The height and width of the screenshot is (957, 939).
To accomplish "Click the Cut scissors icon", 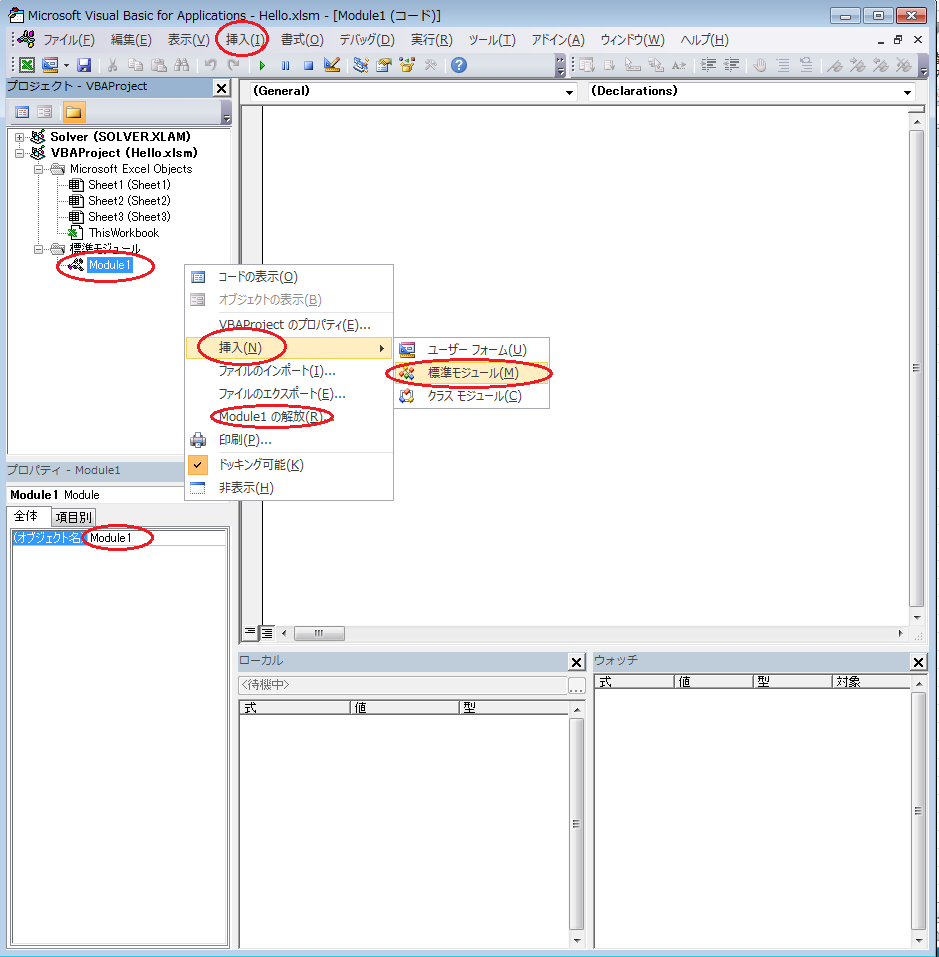I will [x=112, y=65].
